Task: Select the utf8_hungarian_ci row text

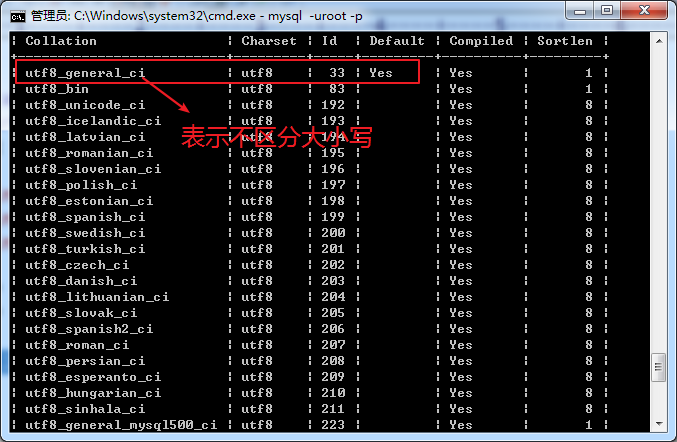Action: coord(93,393)
